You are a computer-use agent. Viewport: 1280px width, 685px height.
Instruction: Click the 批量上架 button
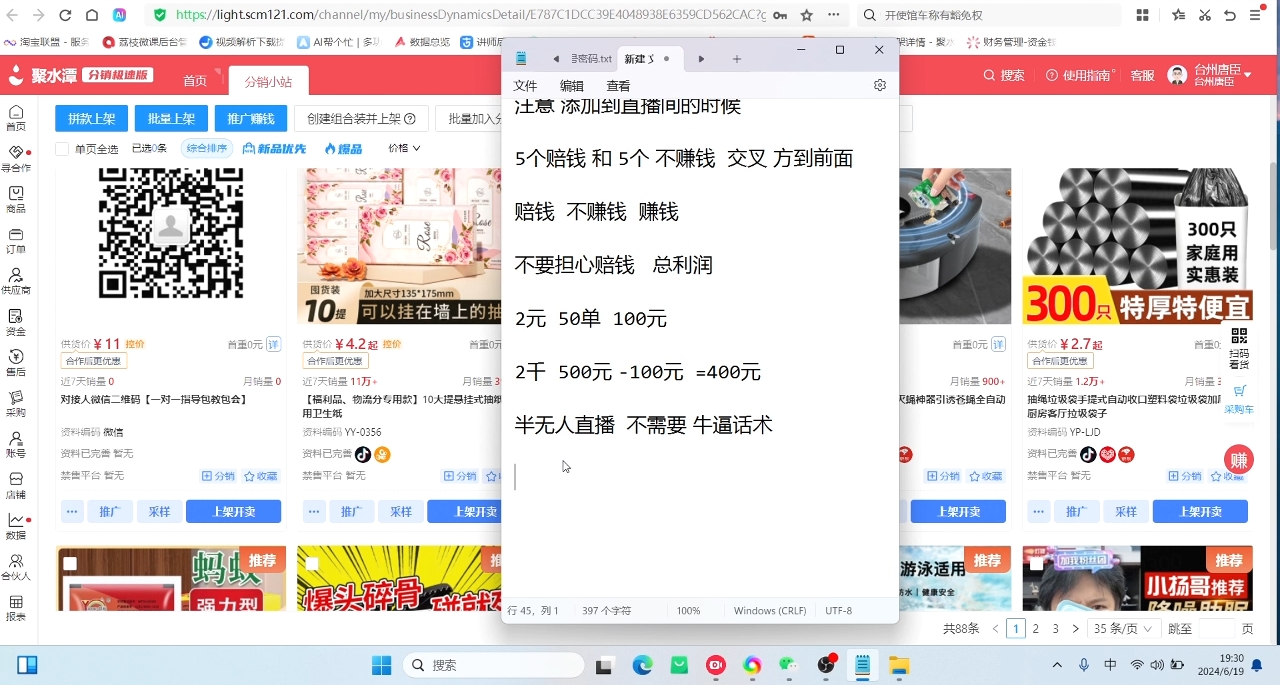click(171, 119)
